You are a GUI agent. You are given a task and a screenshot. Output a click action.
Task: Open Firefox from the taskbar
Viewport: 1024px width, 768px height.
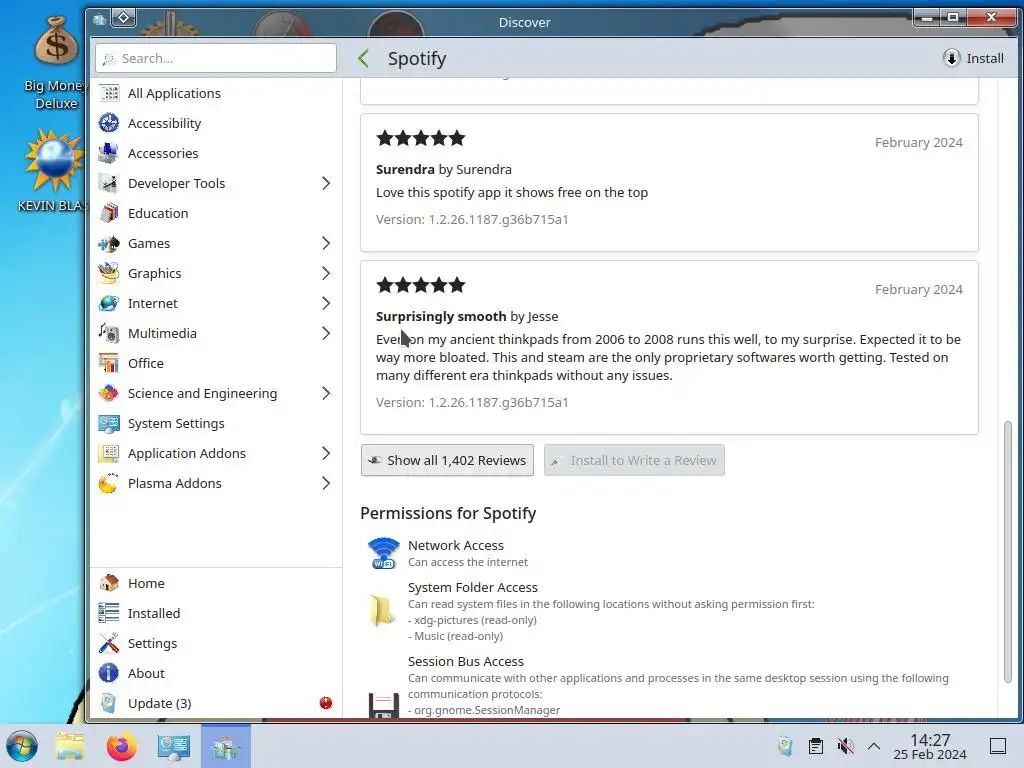pyautogui.click(x=121, y=746)
